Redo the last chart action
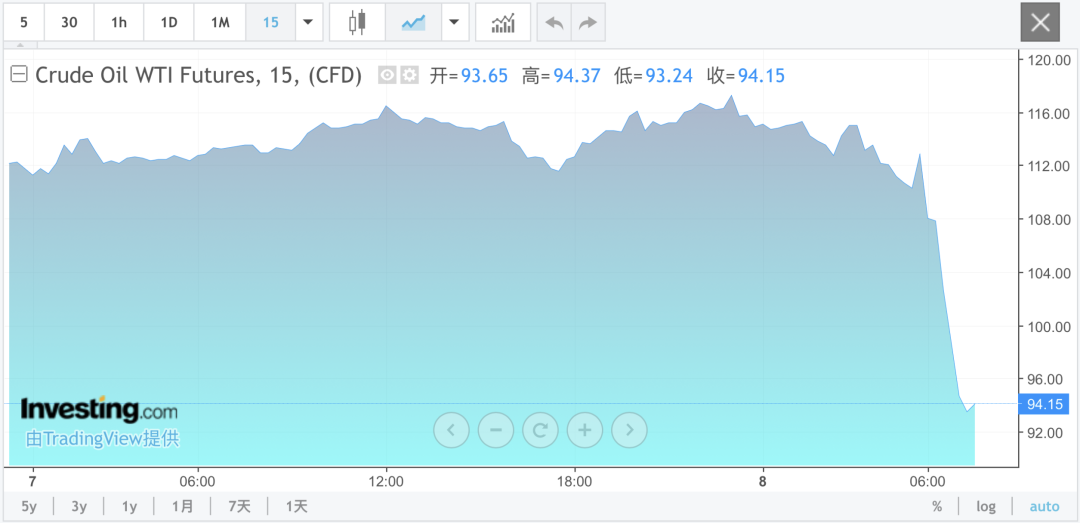Image resolution: width=1080 pixels, height=523 pixels. (588, 22)
